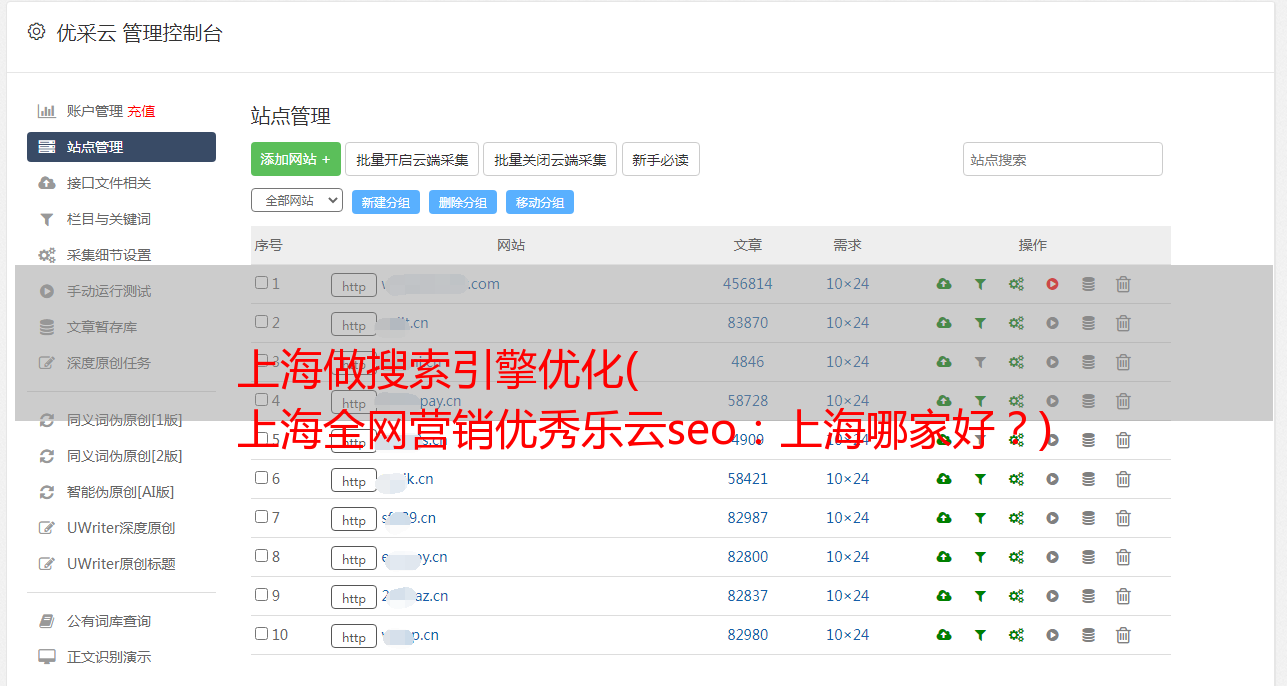Click 批量关闭云端采集 button
Image resolution: width=1287 pixels, height=686 pixels.
click(x=550, y=159)
